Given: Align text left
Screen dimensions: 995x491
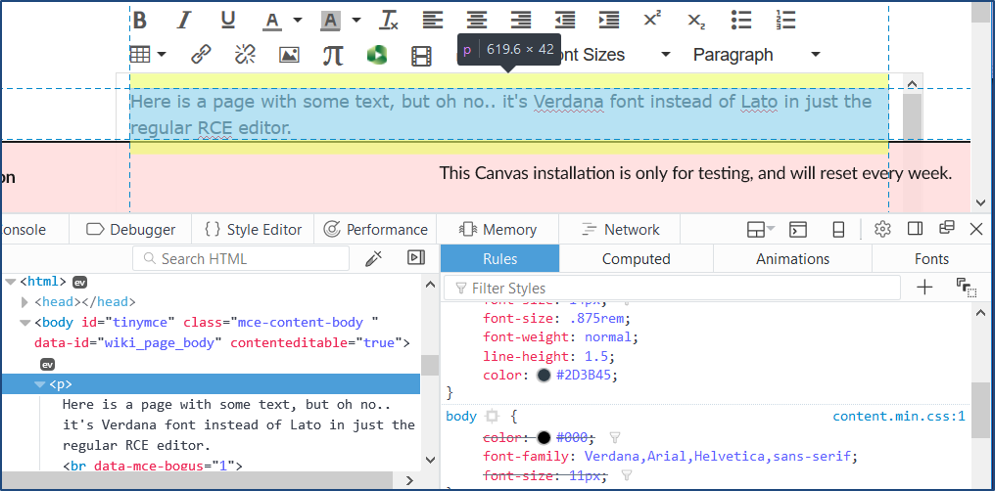Looking at the screenshot, I should [433, 20].
